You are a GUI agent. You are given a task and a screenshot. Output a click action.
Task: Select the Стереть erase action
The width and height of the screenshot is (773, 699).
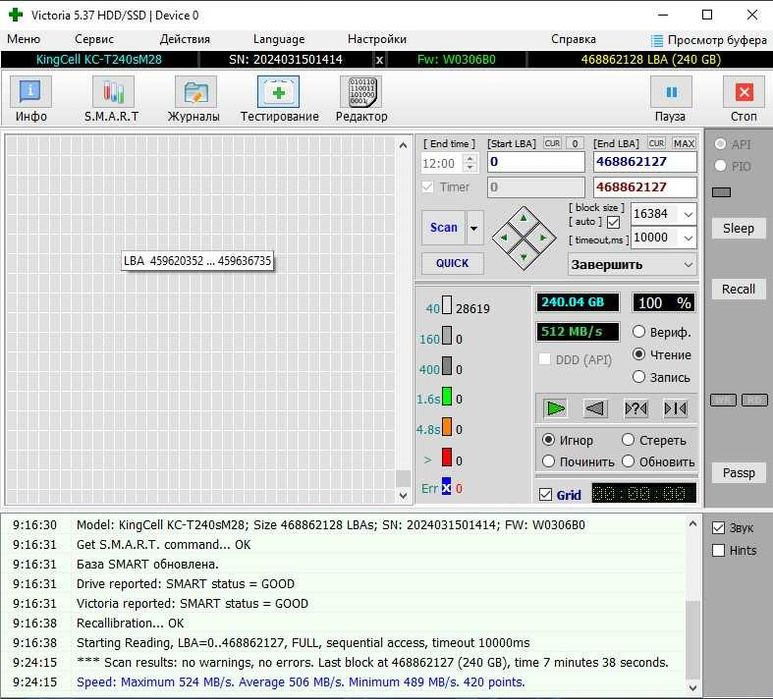coord(628,439)
